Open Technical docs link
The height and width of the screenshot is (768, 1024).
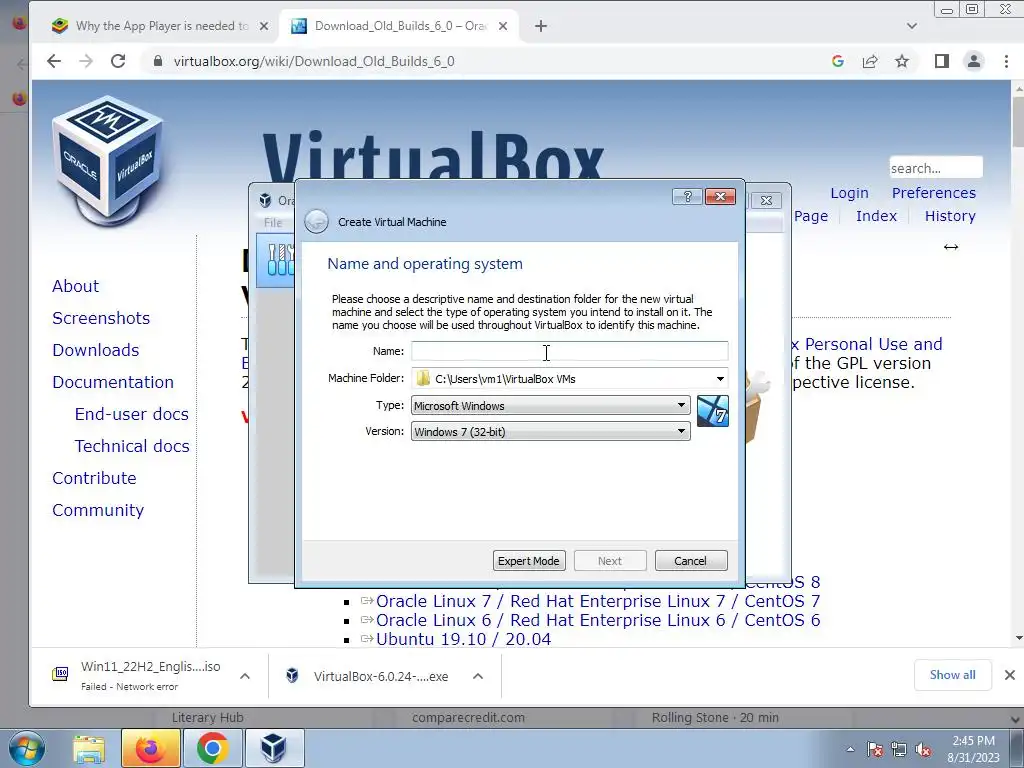(x=132, y=446)
